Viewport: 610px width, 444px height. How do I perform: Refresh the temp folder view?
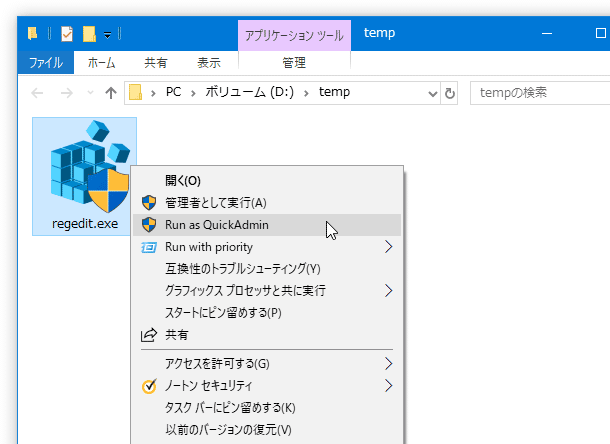click(449, 93)
